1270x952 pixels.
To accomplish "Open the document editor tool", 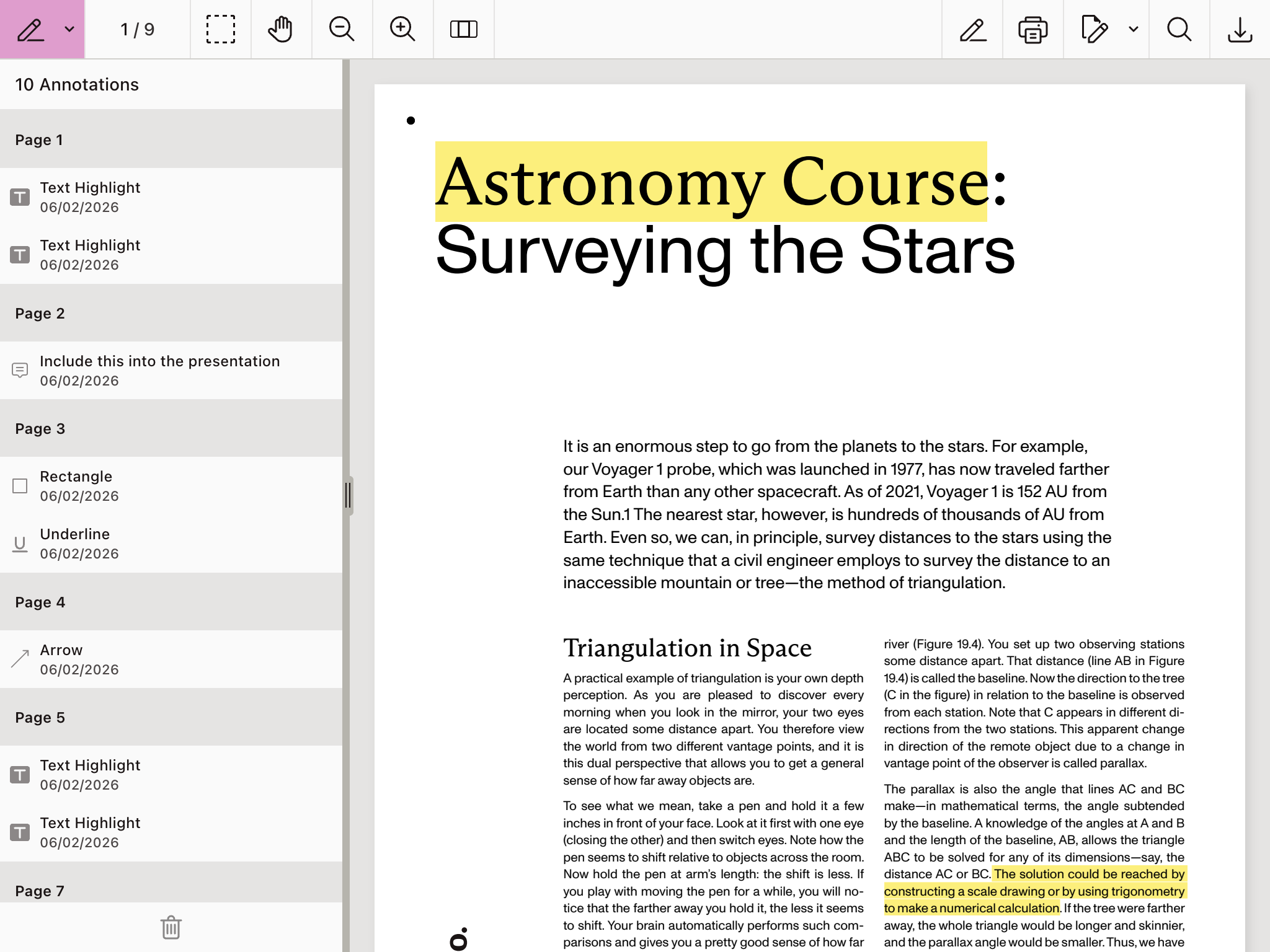I will pyautogui.click(x=1094, y=29).
